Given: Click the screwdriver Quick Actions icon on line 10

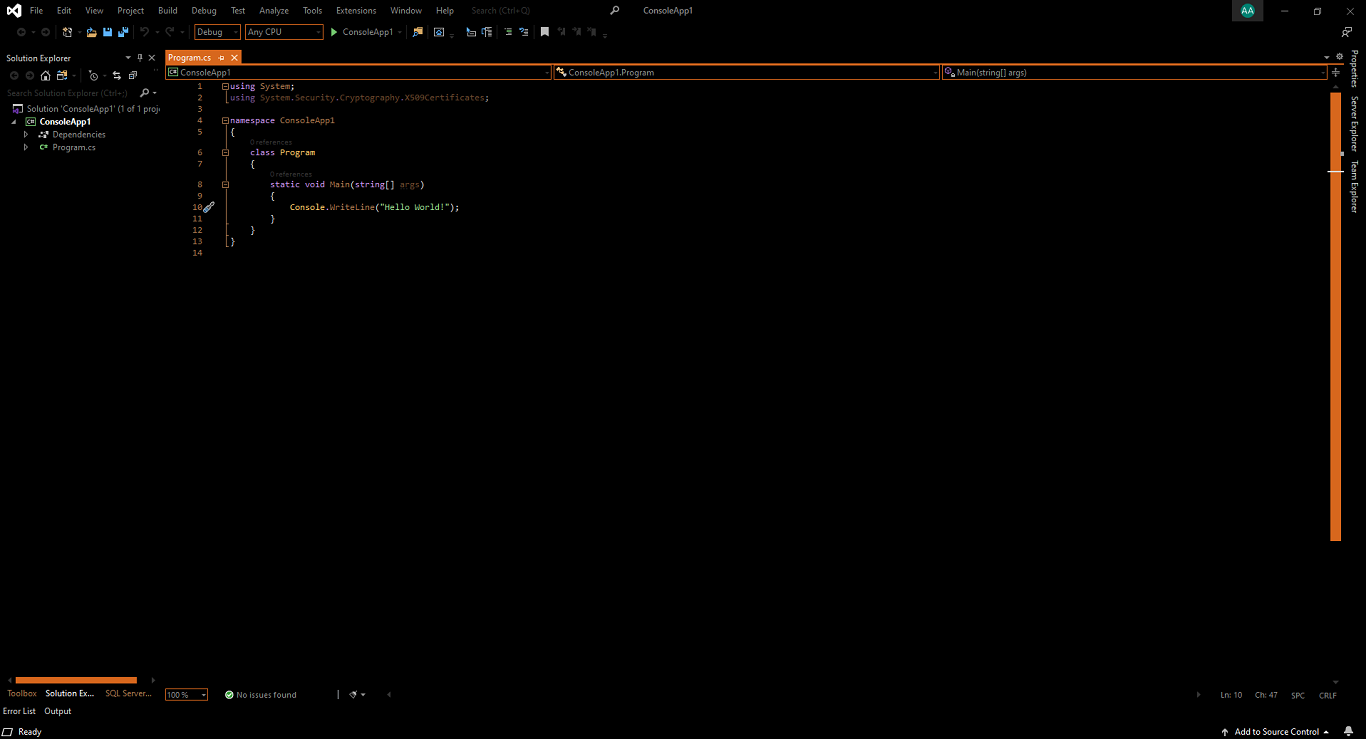Looking at the screenshot, I should 209,207.
